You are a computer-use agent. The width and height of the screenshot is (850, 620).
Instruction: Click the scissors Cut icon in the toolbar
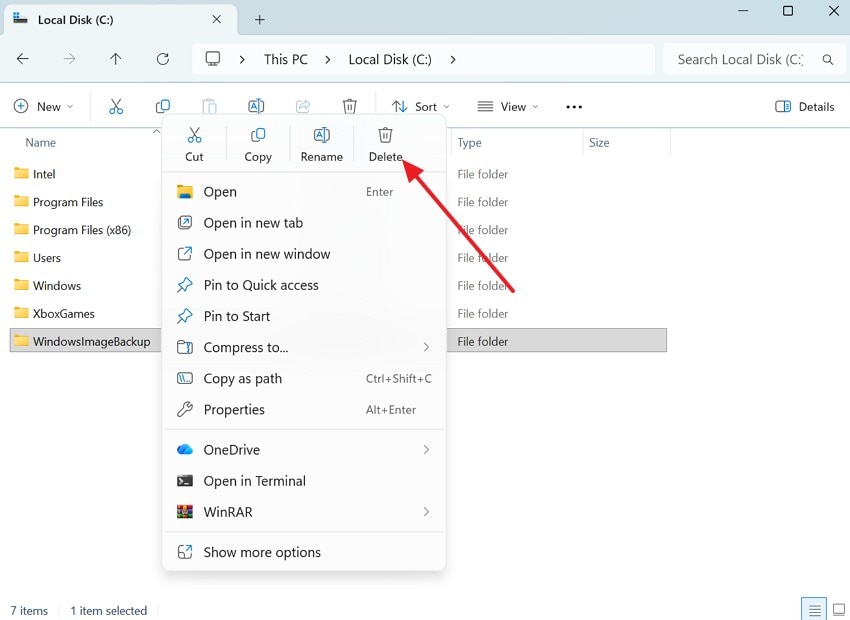[x=116, y=106]
